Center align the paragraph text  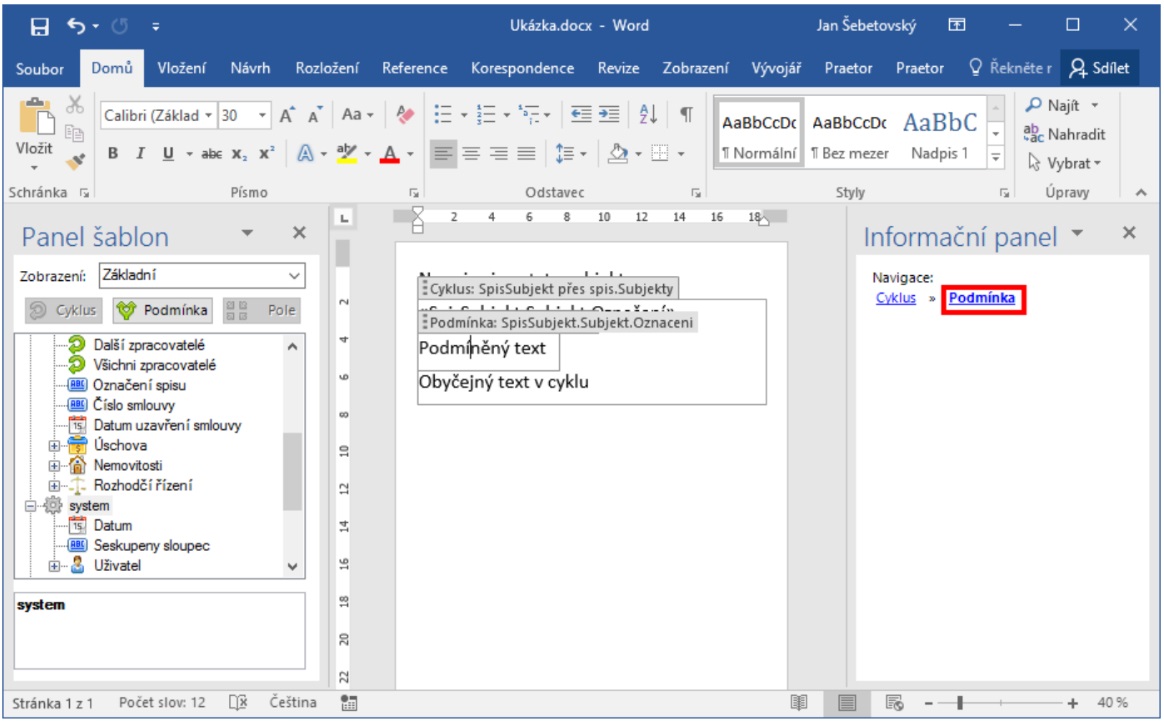(470, 154)
